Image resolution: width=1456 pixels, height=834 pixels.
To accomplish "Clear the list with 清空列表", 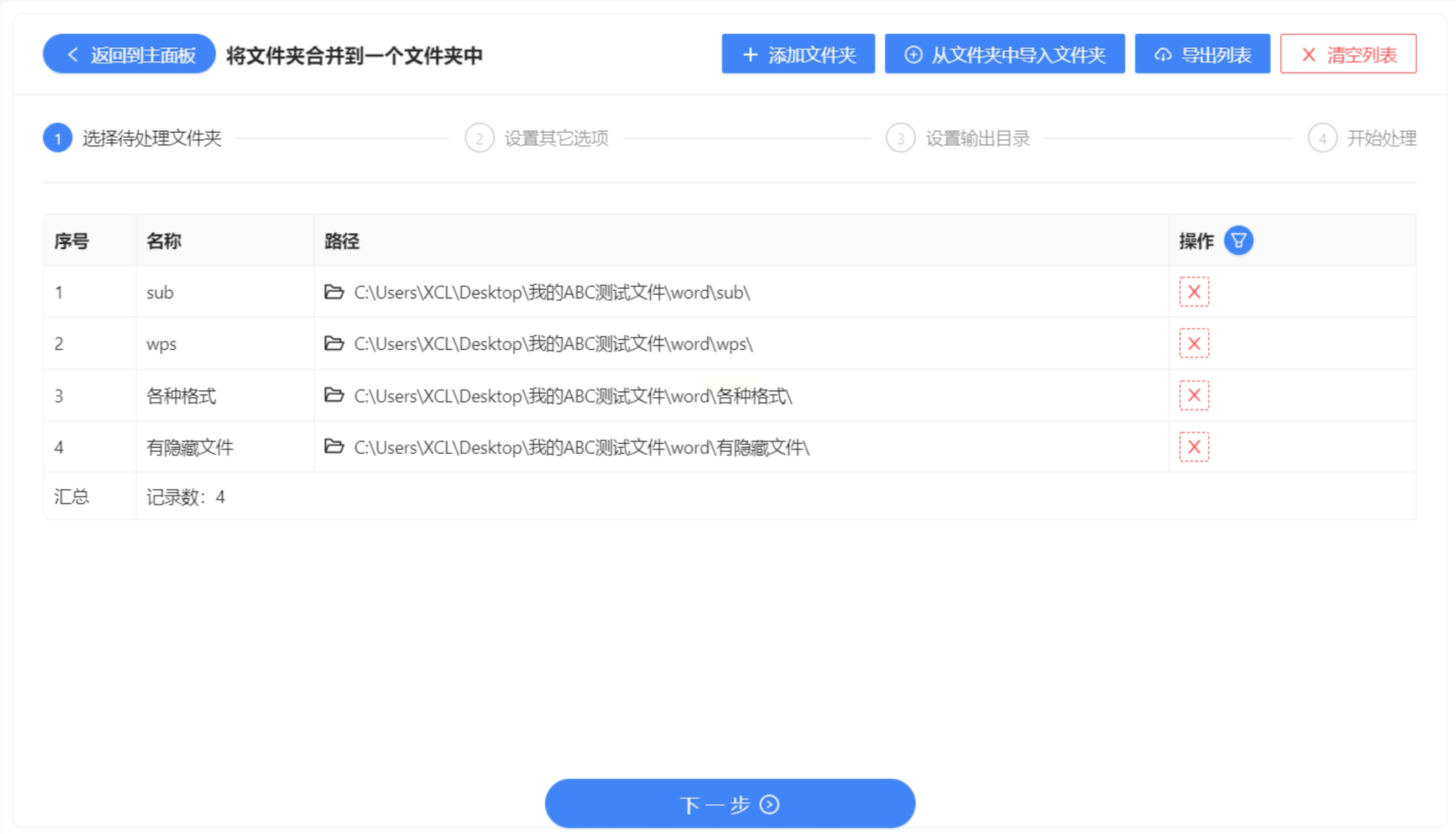I will [x=1348, y=54].
